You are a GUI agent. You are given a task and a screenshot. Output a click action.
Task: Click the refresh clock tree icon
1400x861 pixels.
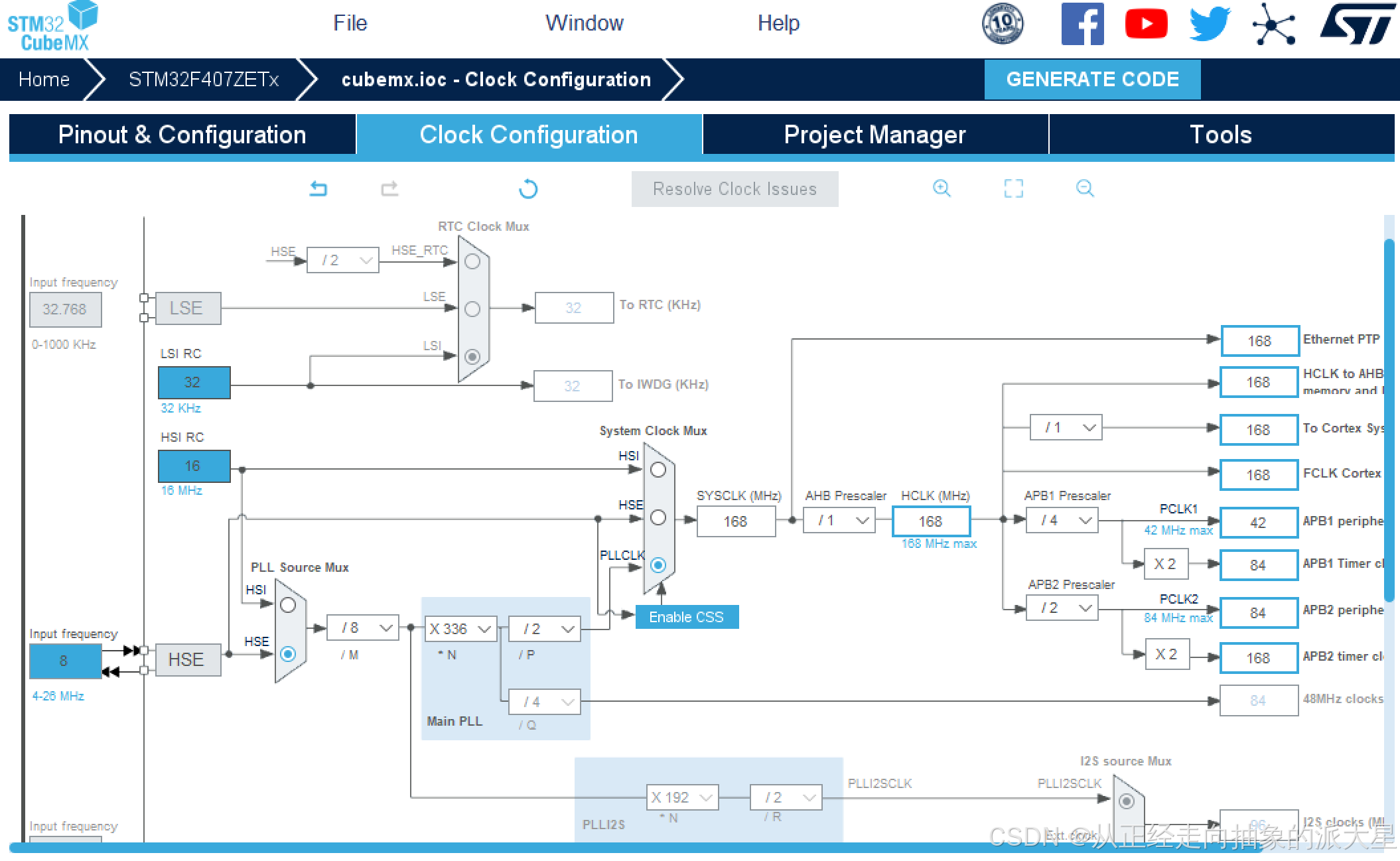click(528, 189)
